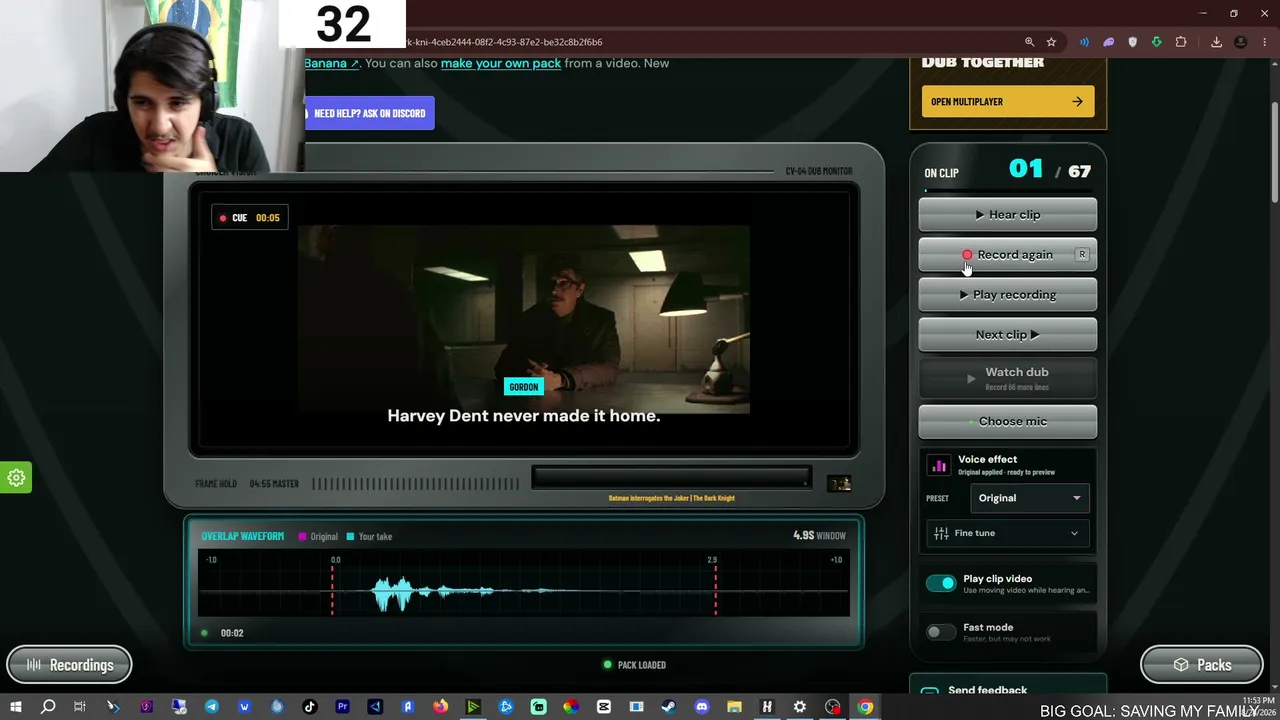Click the Voice effect equalizer icon
The width and height of the screenshot is (1280, 720).
coord(939,465)
